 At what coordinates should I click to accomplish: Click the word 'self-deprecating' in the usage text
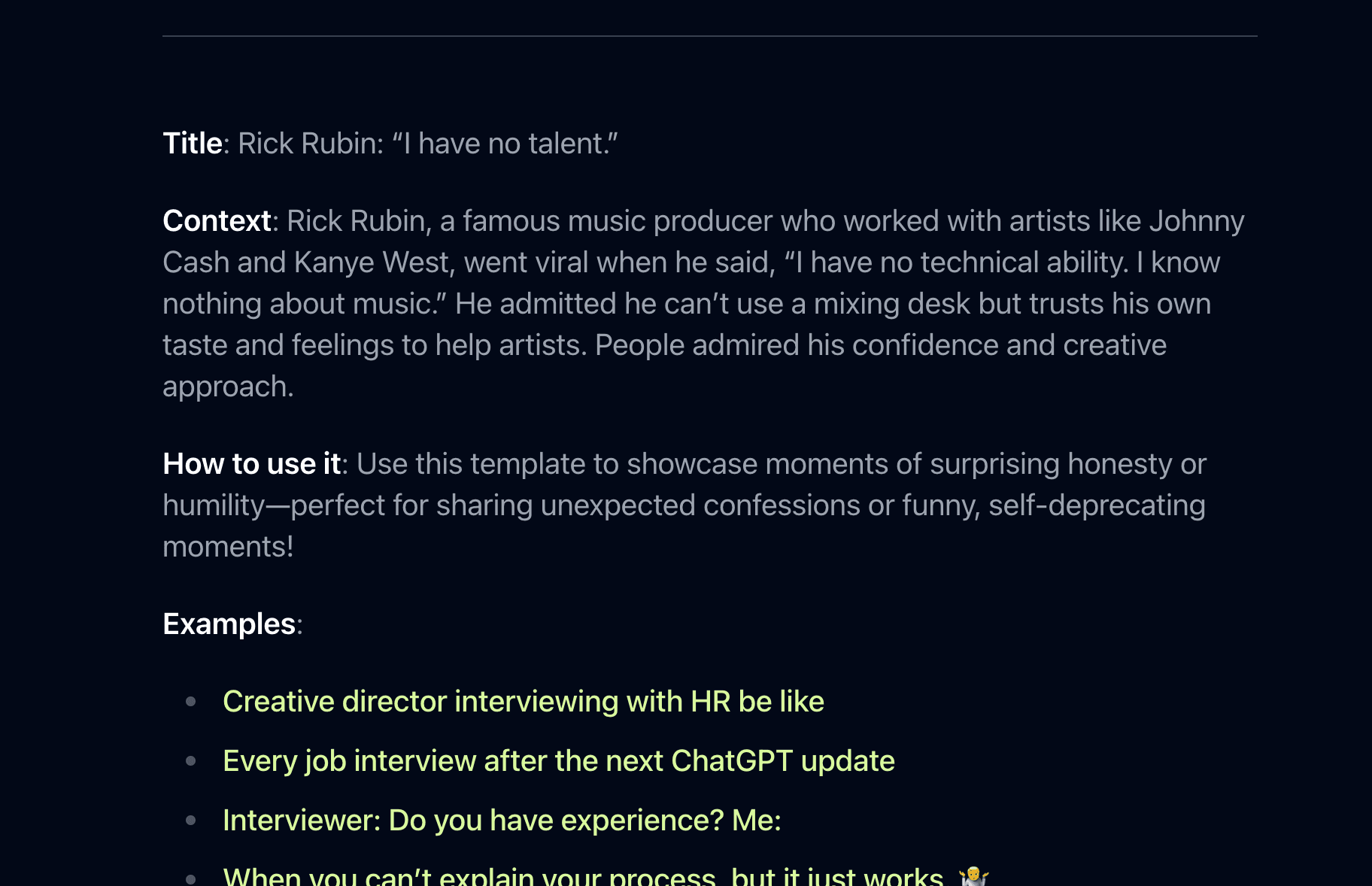[1097, 505]
